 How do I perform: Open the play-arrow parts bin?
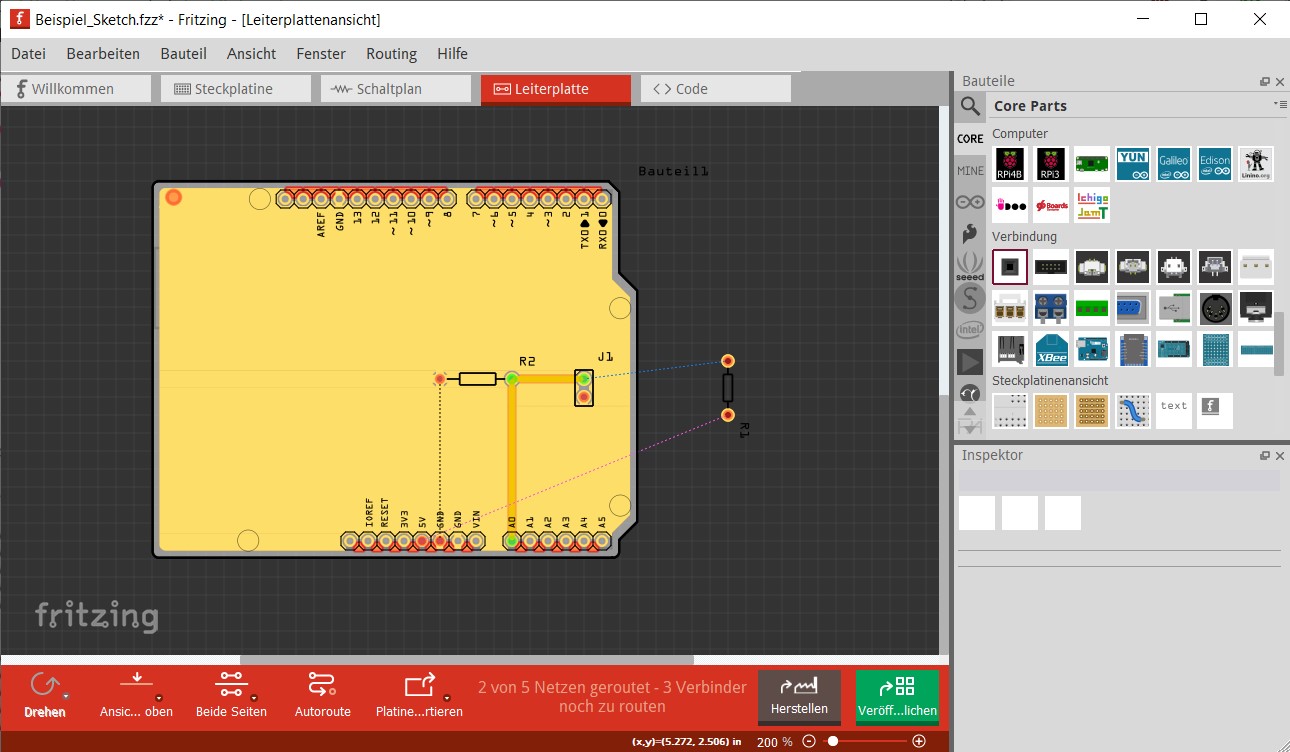coord(970,361)
